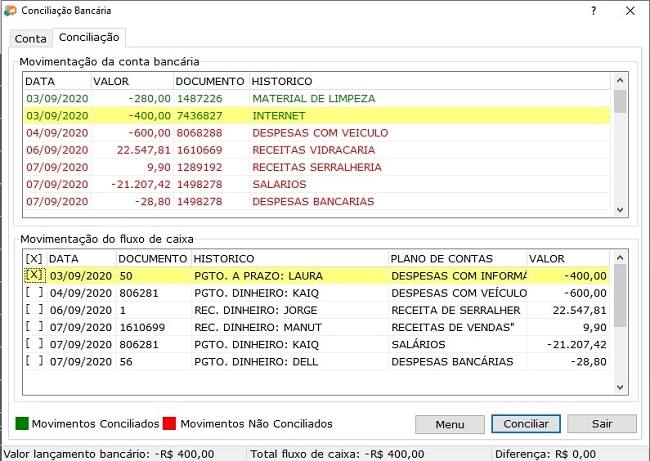Check the box for 04/09/2020 document 806281 row

point(34,292)
